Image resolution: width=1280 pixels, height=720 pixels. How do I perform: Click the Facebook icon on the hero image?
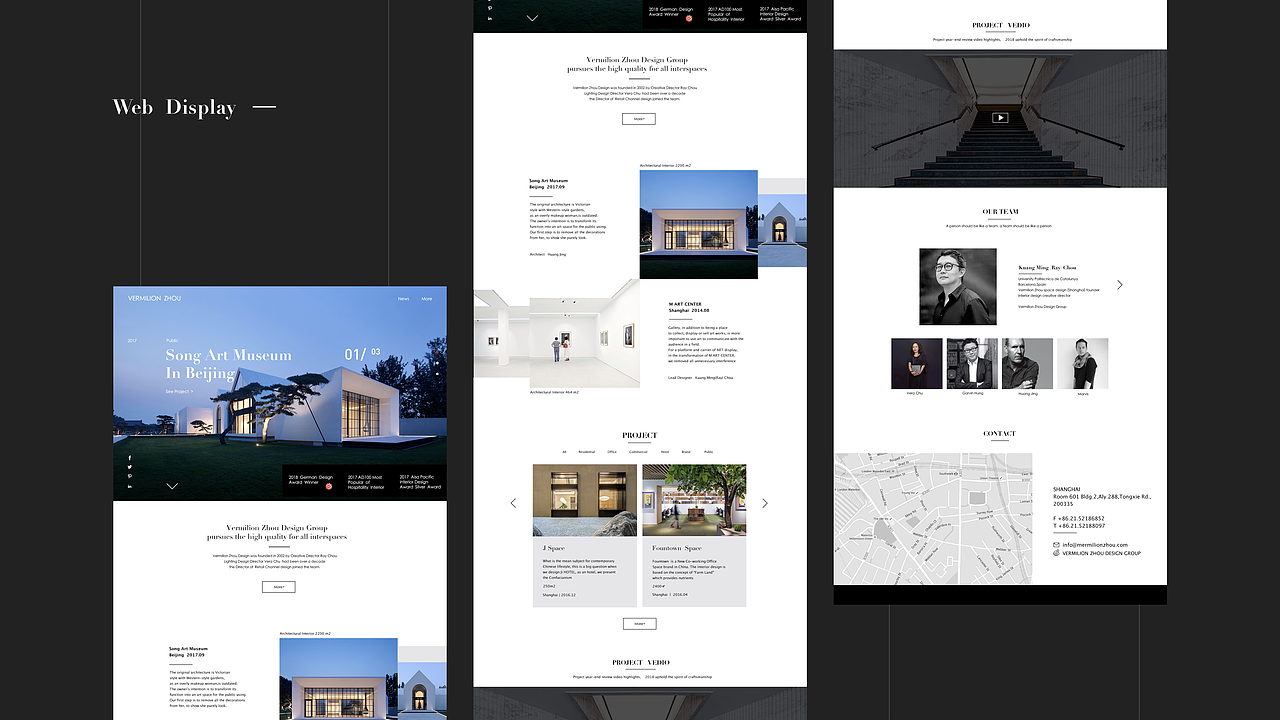tap(130, 458)
